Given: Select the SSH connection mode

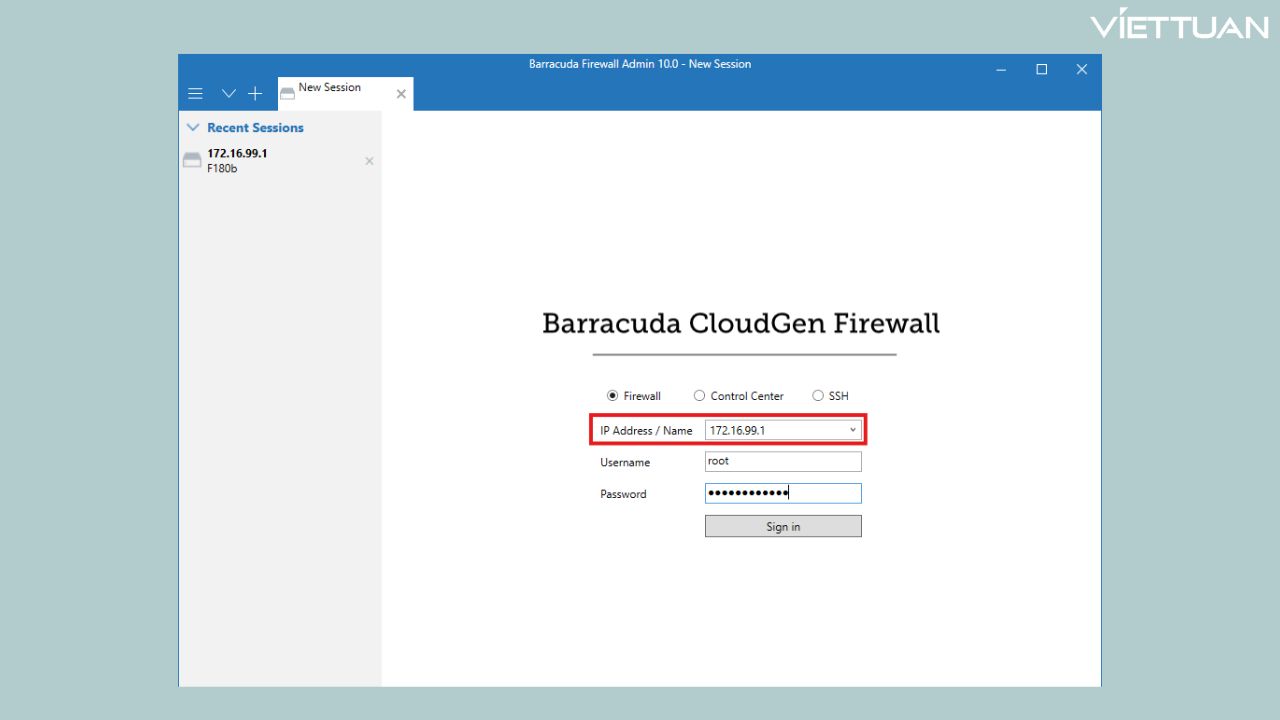Looking at the screenshot, I should pyautogui.click(x=818, y=395).
